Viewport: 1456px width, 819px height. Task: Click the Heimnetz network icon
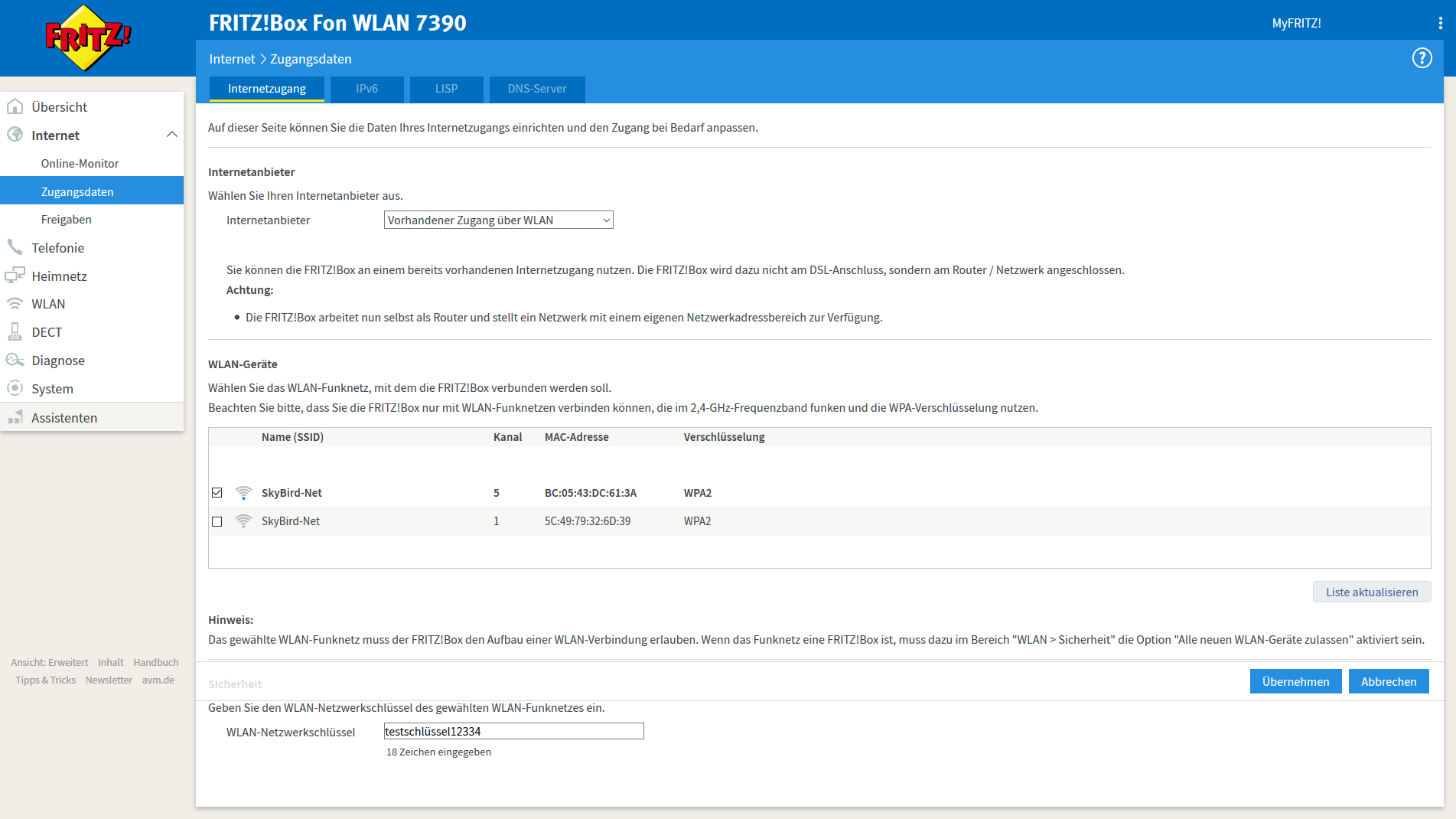pos(15,276)
